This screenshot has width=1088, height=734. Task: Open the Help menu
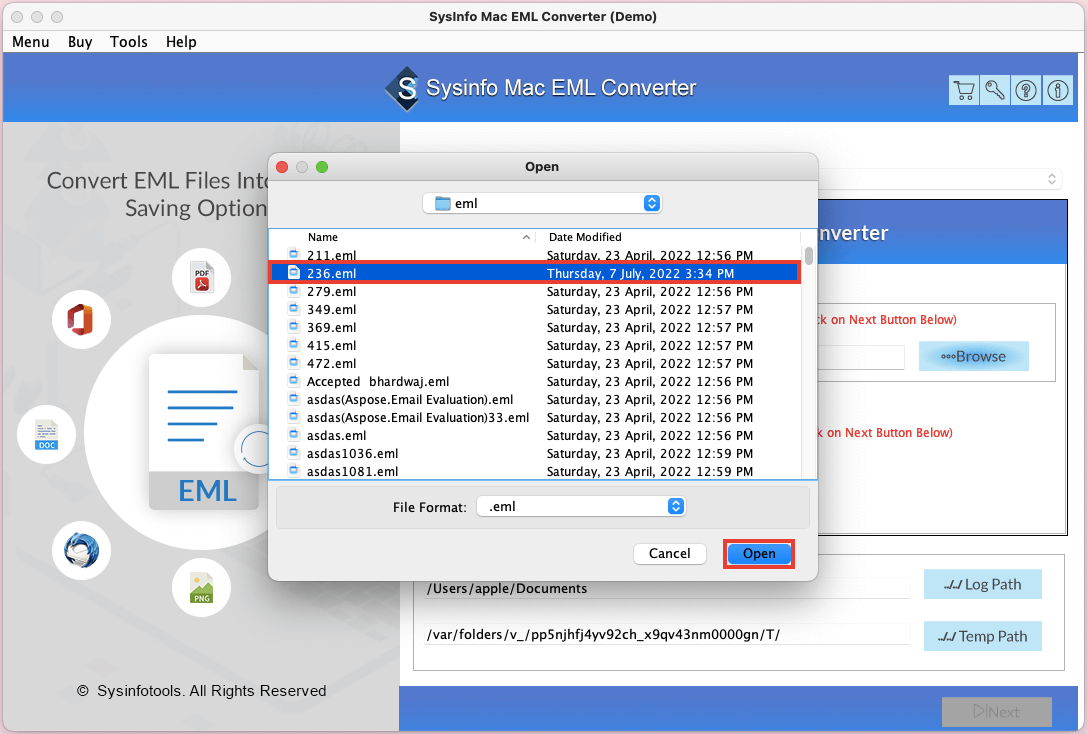coord(181,42)
